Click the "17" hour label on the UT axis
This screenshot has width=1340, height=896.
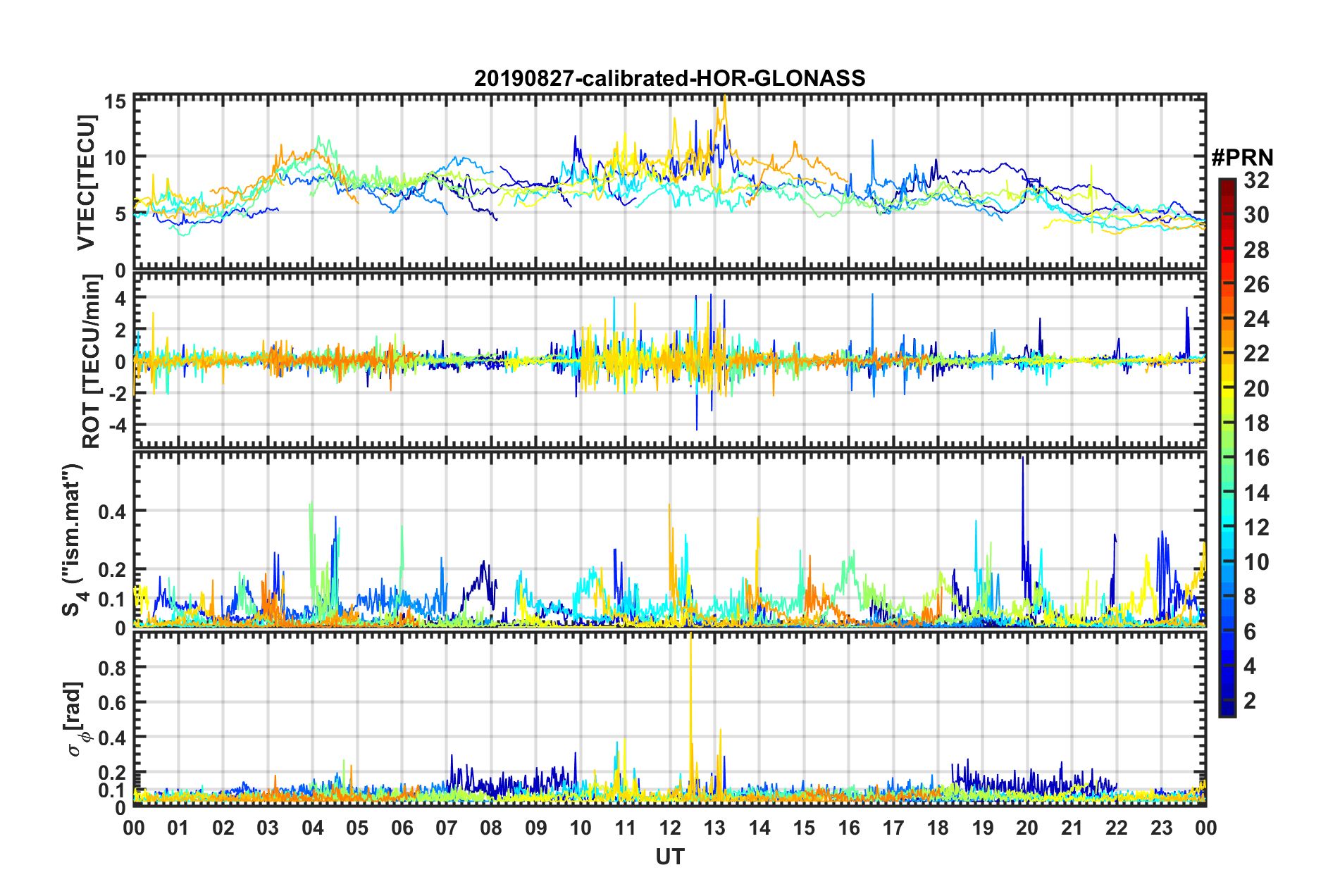pyautogui.click(x=893, y=828)
